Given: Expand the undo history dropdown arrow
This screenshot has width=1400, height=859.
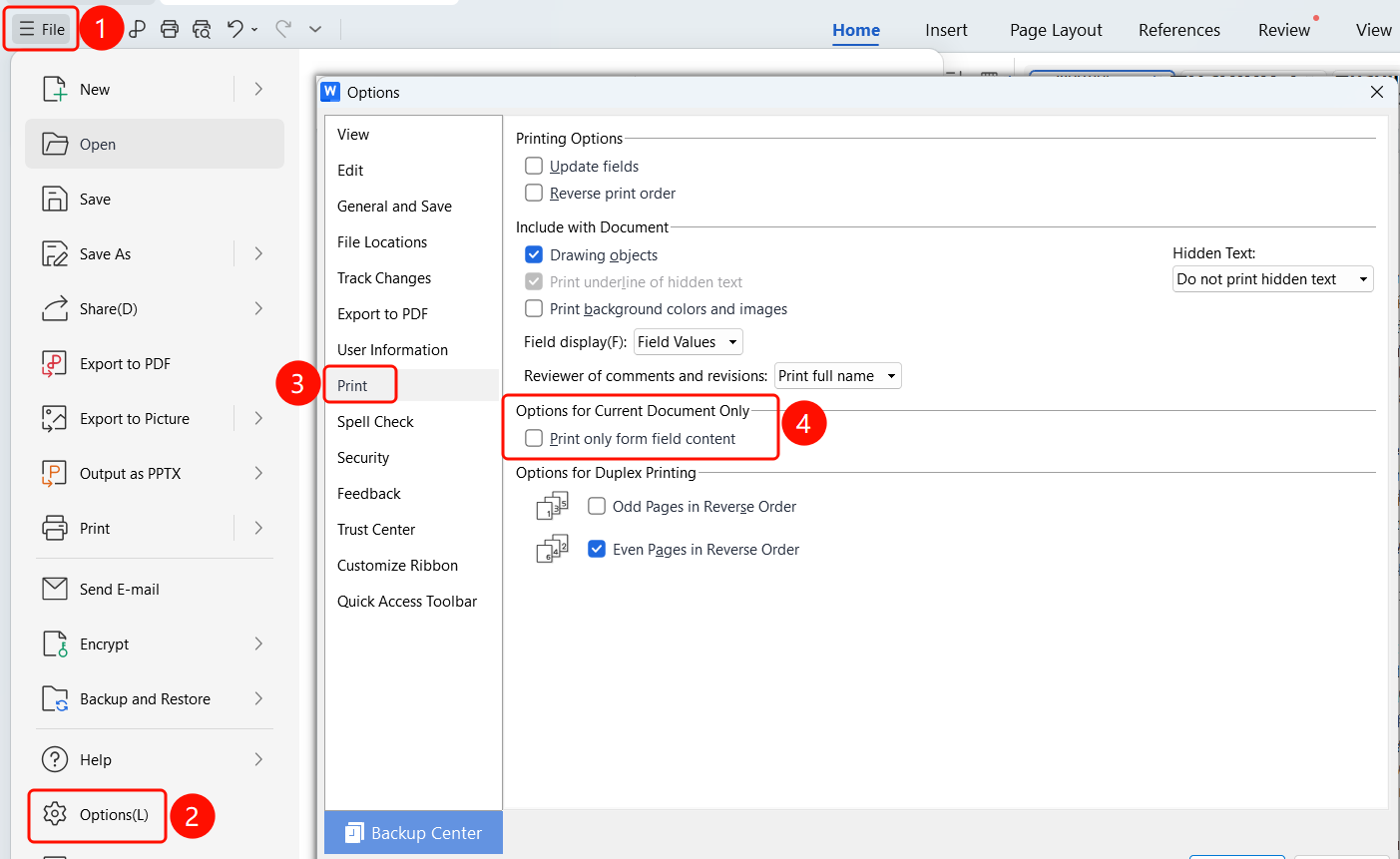Looking at the screenshot, I should pos(254,30).
